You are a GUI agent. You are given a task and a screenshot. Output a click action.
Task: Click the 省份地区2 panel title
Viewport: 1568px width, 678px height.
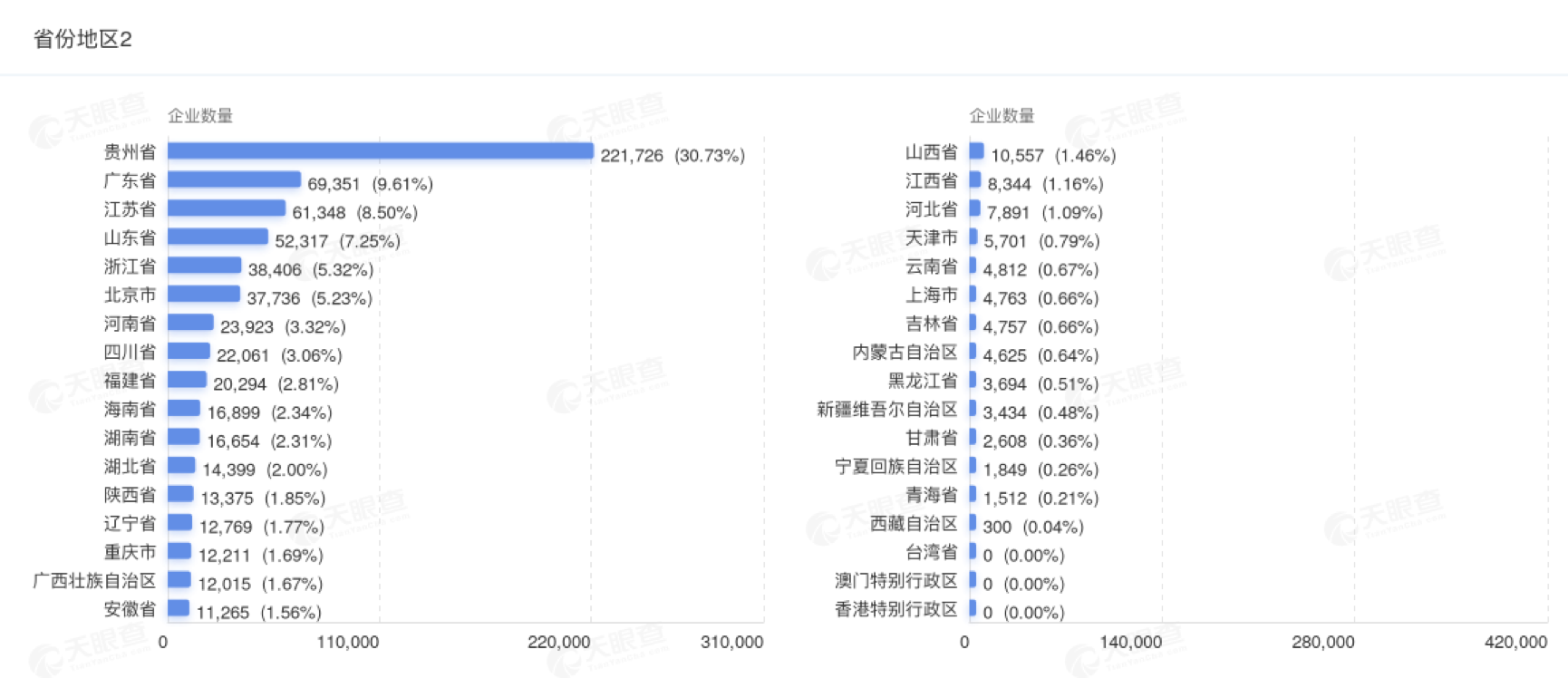(82, 39)
